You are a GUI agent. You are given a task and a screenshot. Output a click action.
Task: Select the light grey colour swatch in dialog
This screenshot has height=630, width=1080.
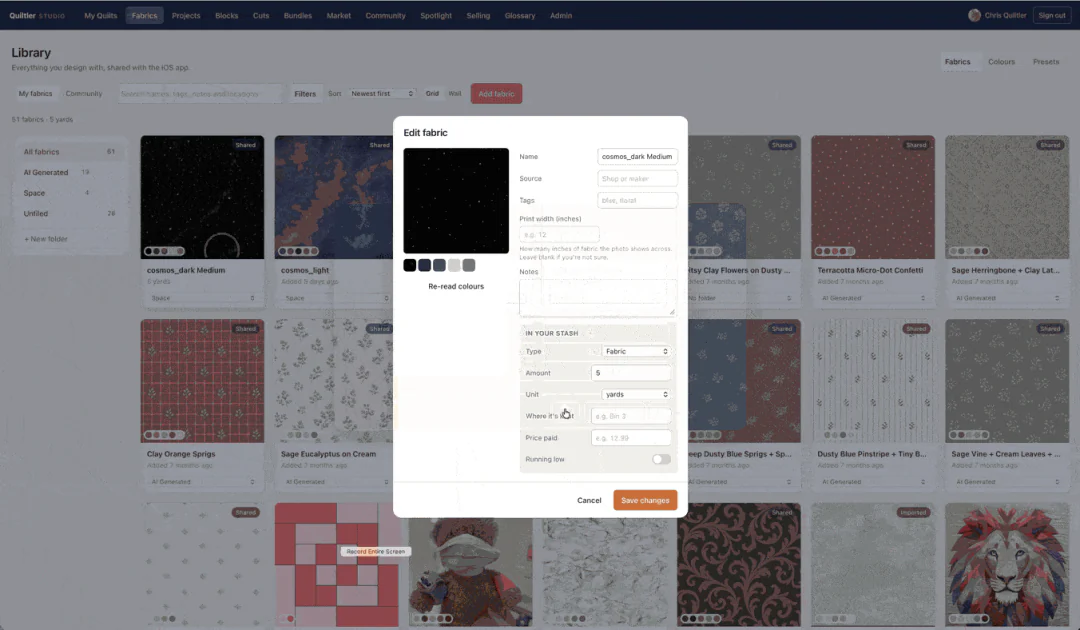[454, 265]
